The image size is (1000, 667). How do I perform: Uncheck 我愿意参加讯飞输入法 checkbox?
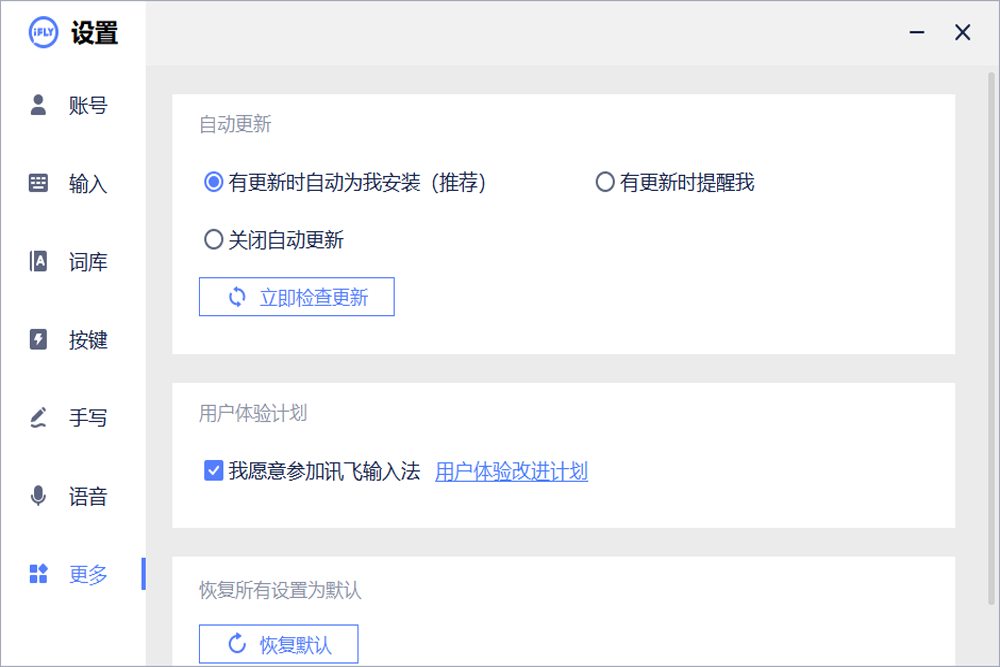pyautogui.click(x=213, y=471)
